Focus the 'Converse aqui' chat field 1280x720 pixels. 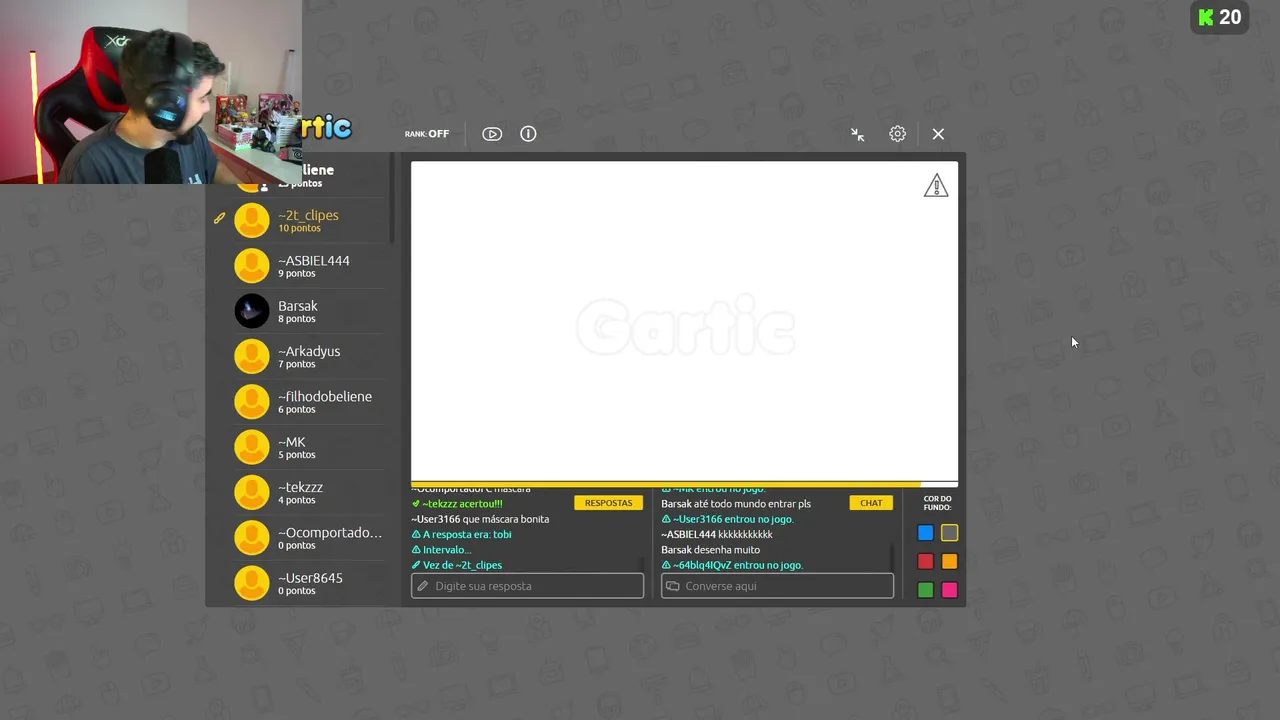click(777, 586)
